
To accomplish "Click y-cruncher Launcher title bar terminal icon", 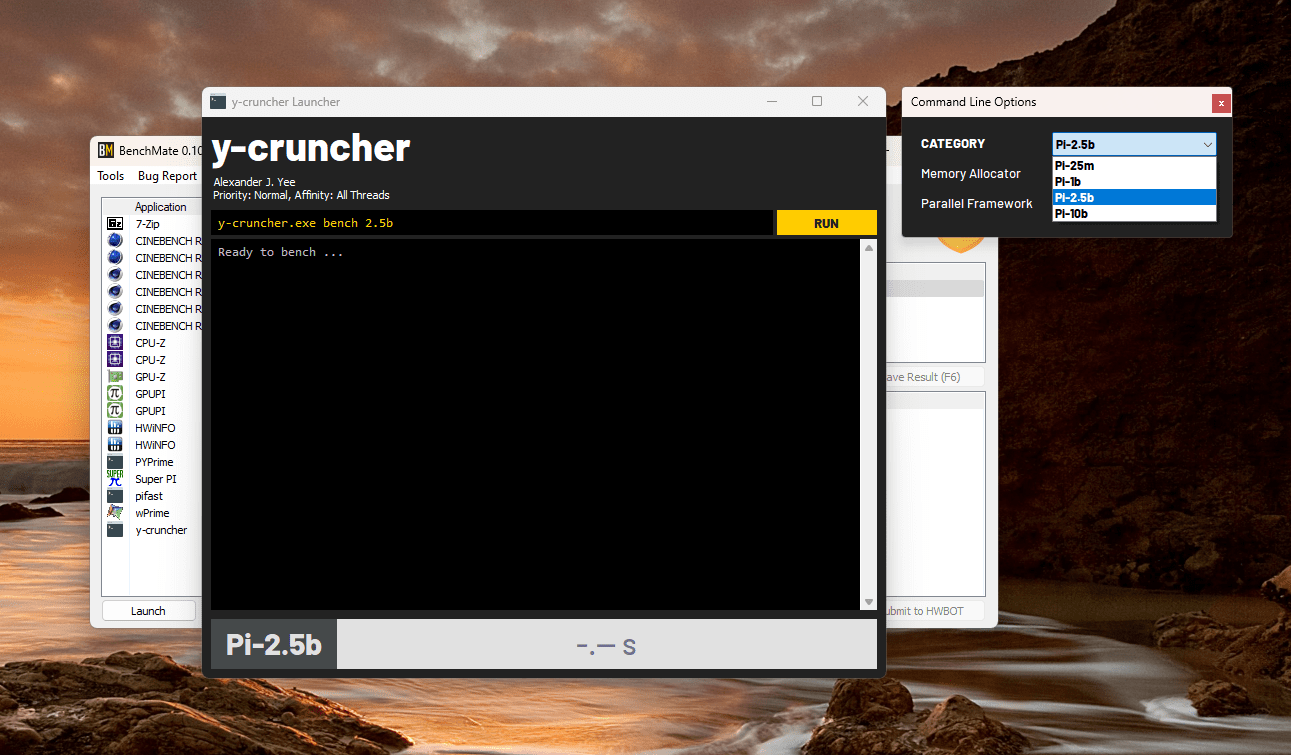I will [x=218, y=102].
